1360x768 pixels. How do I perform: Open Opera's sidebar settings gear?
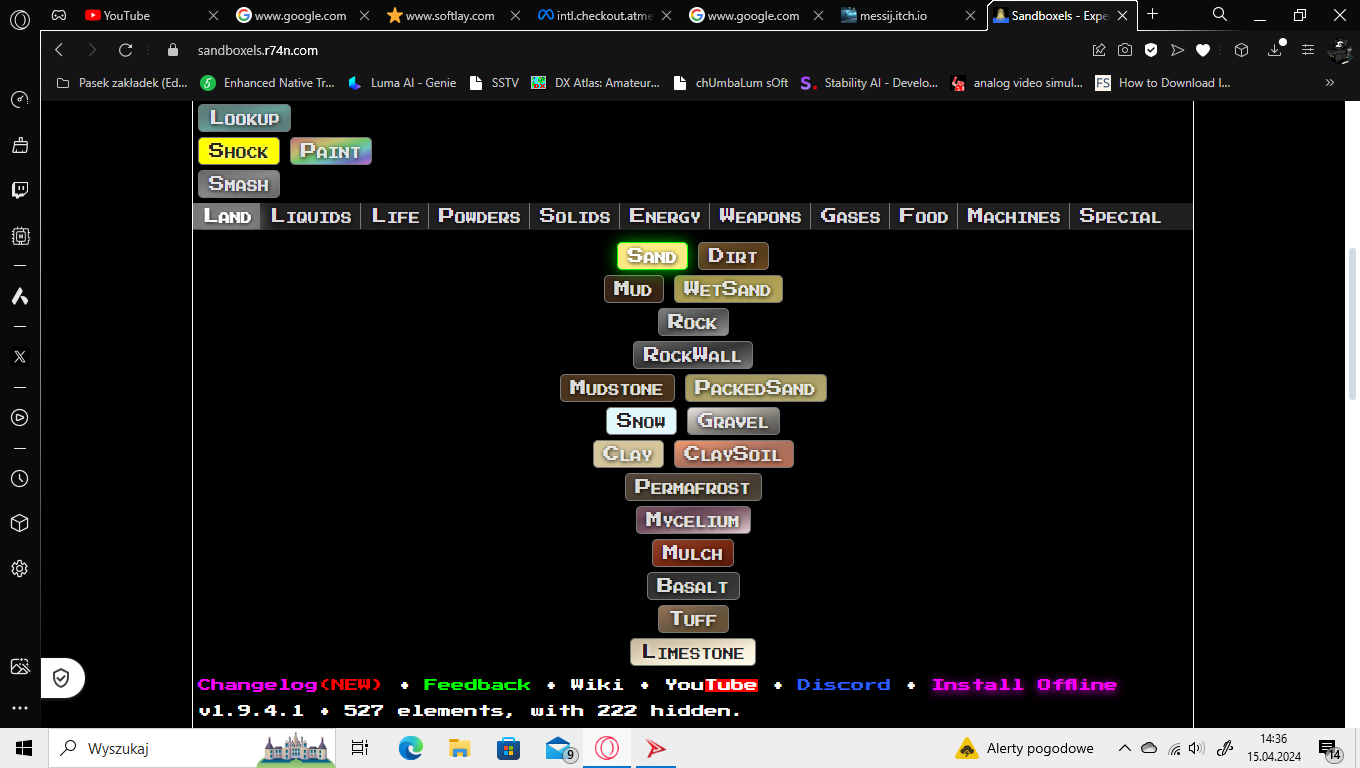click(x=19, y=568)
